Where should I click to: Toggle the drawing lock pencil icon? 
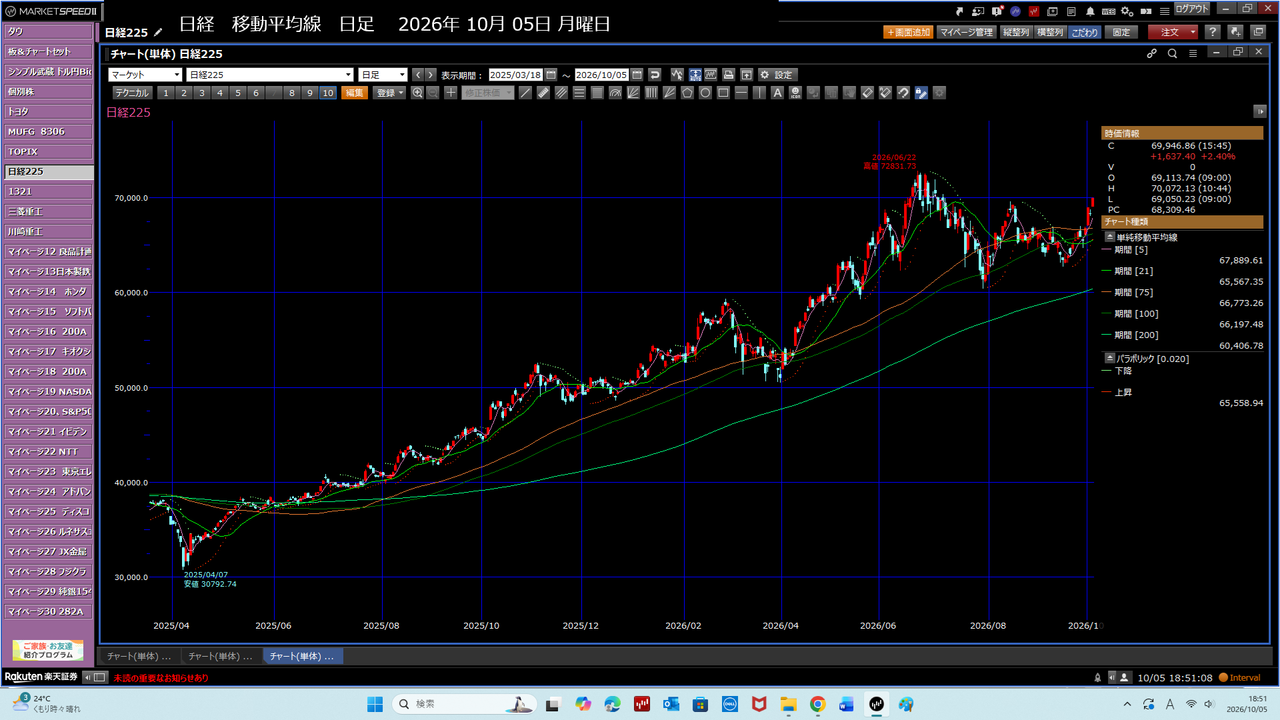click(x=921, y=93)
